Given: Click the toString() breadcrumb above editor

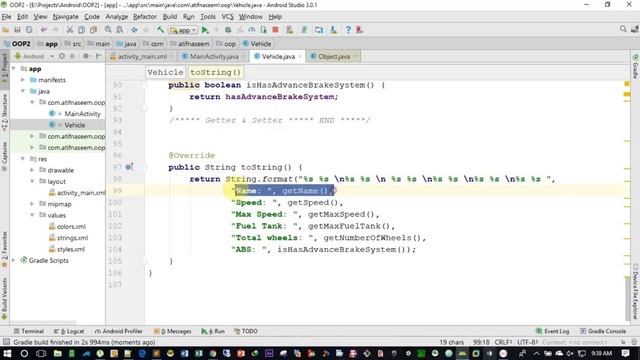Looking at the screenshot, I should pos(216,72).
